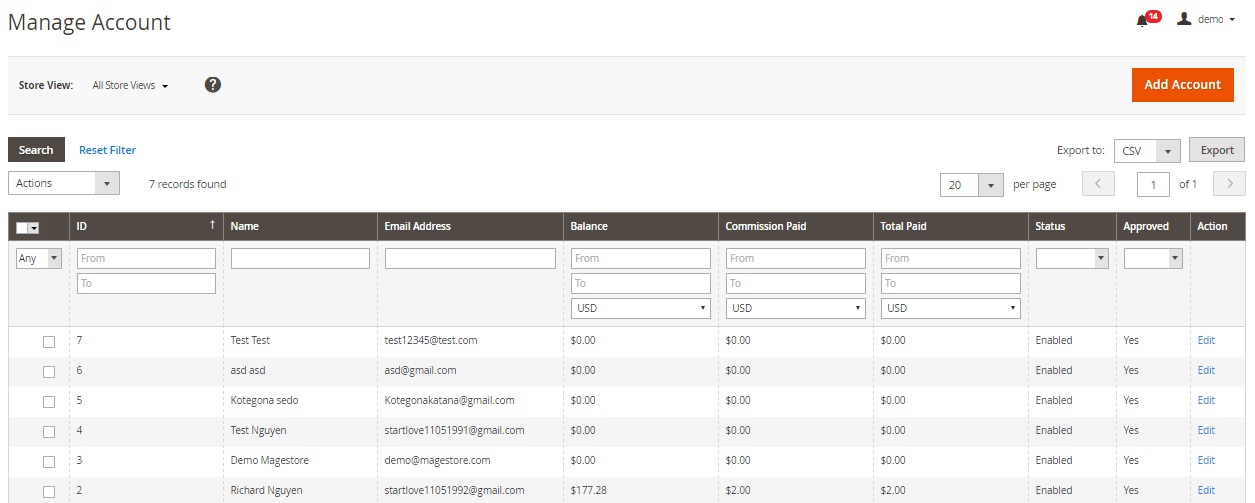Click the Balance column header

point(589,226)
